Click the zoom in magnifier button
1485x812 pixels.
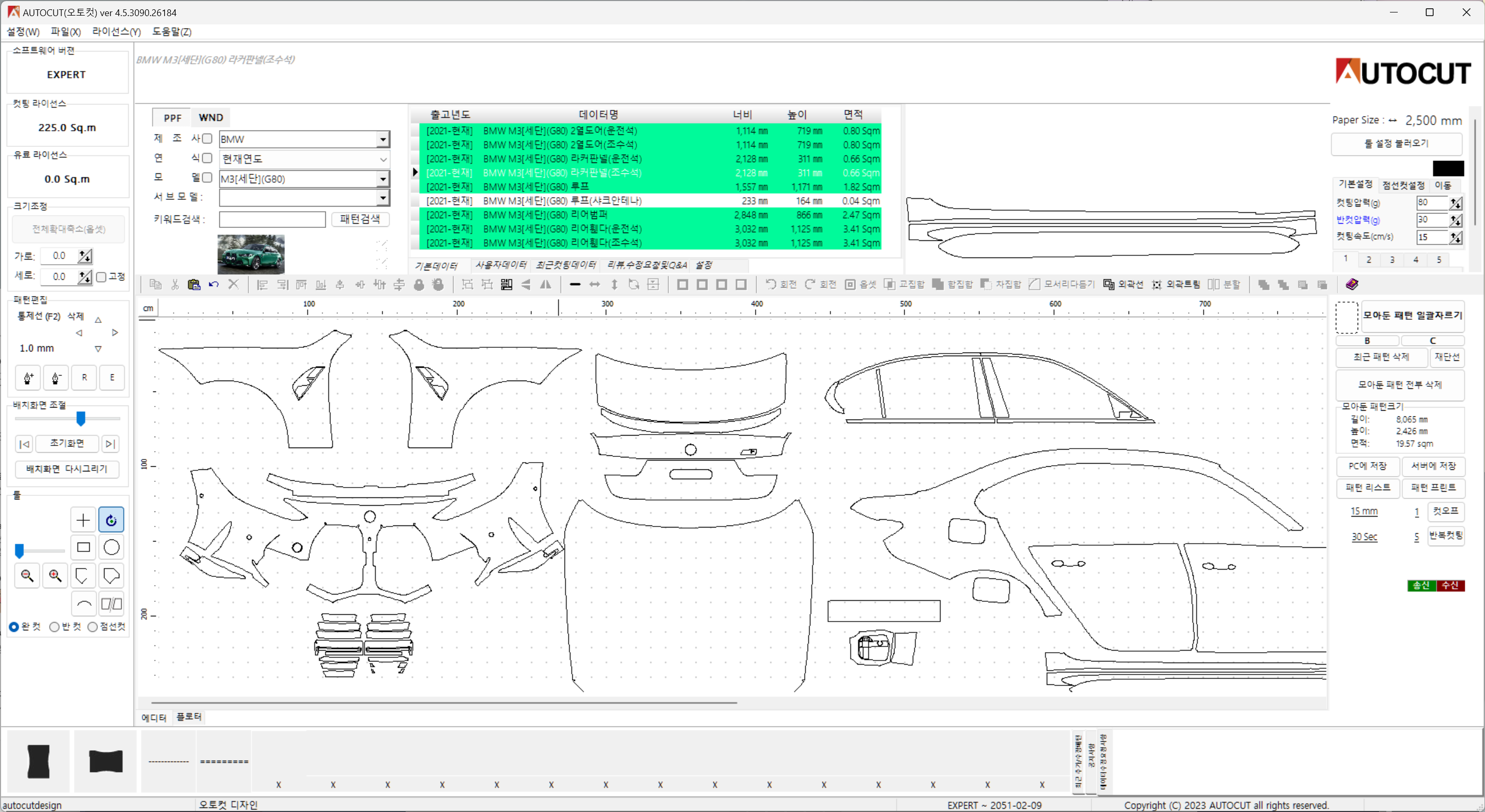(56, 575)
